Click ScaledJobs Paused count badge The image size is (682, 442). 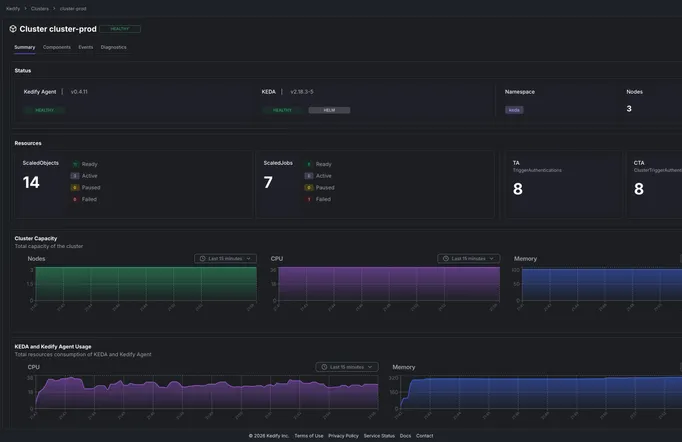point(309,188)
